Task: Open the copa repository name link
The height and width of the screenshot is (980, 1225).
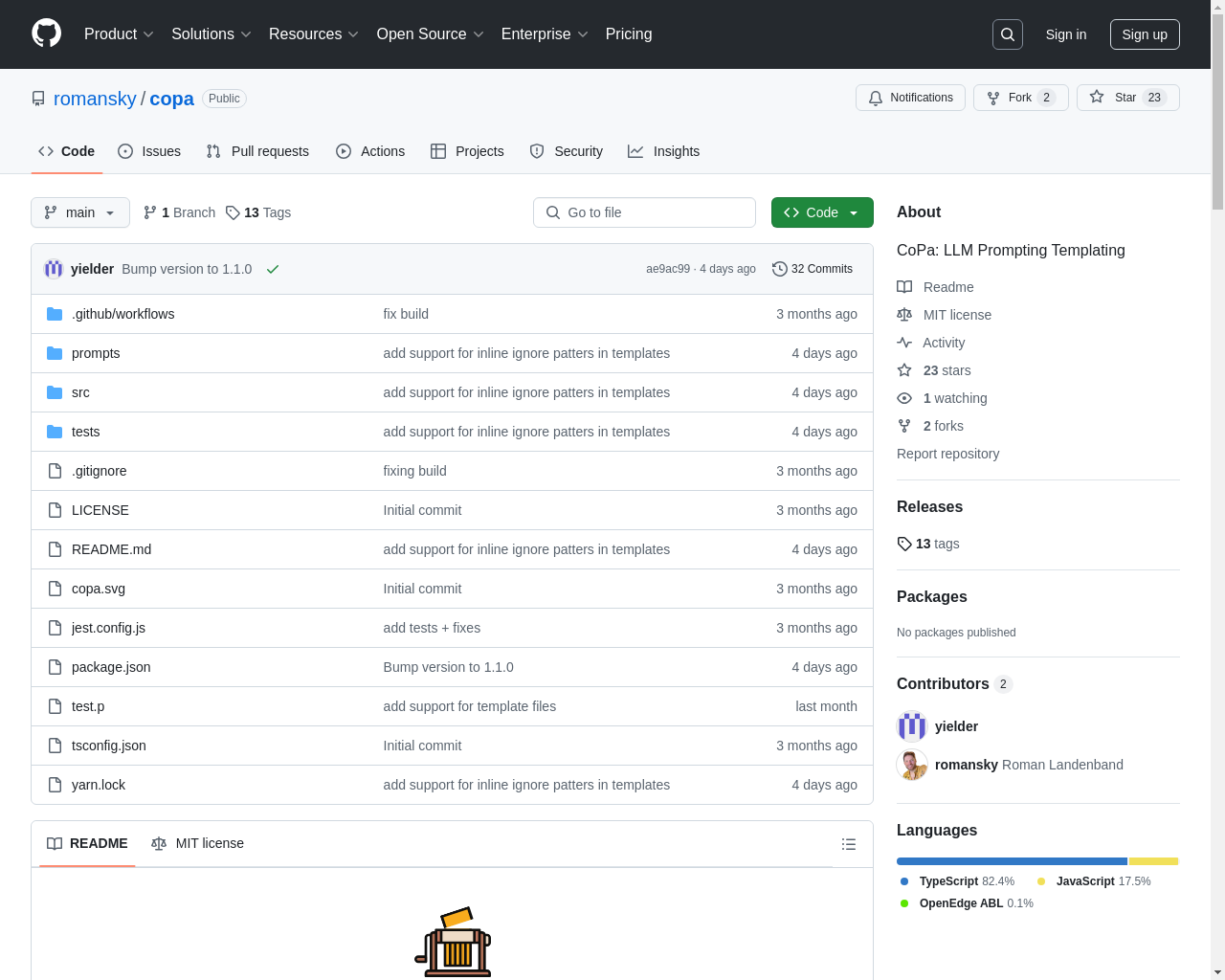Action: 171,99
